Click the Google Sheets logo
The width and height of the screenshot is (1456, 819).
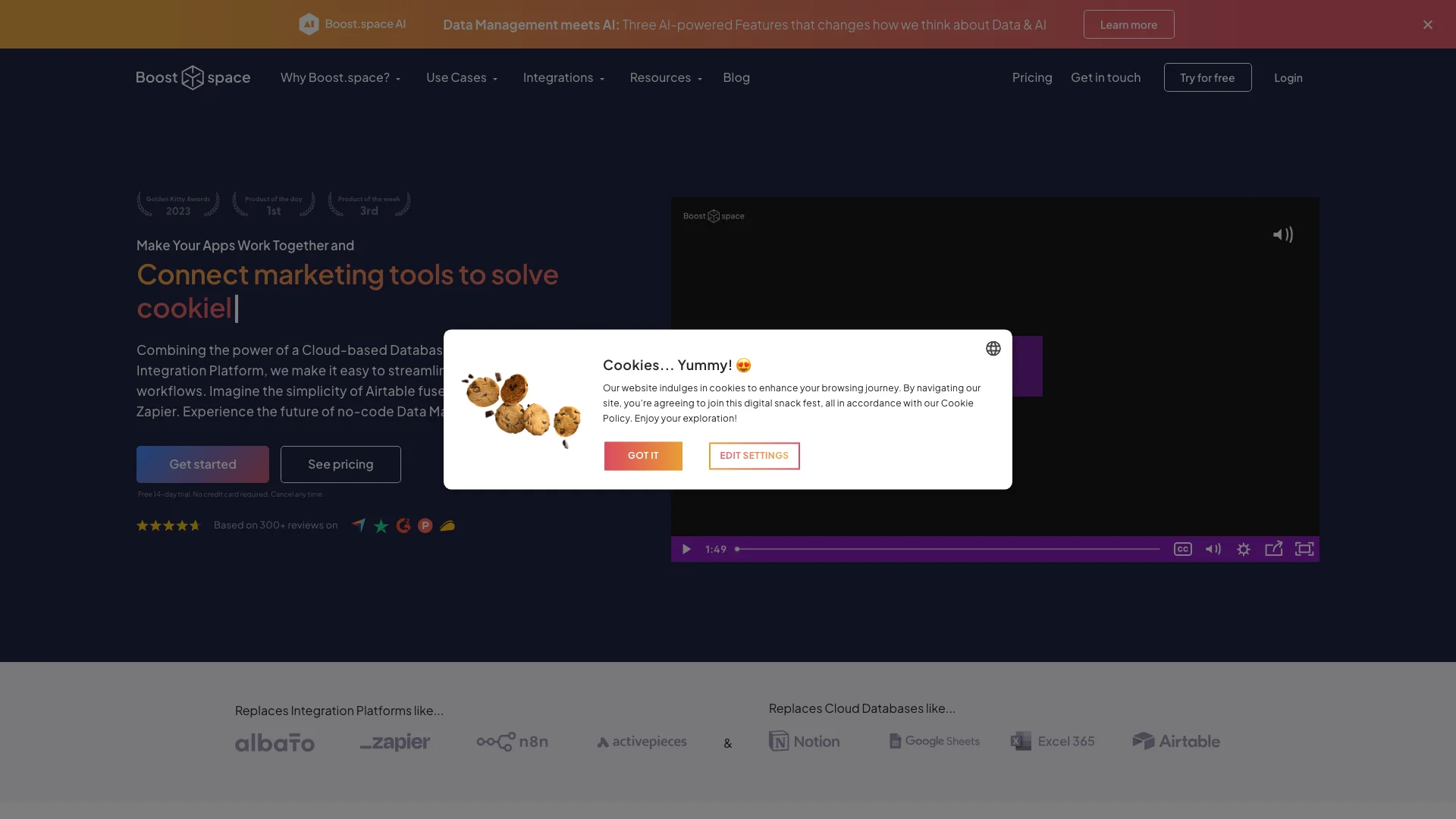pos(934,741)
